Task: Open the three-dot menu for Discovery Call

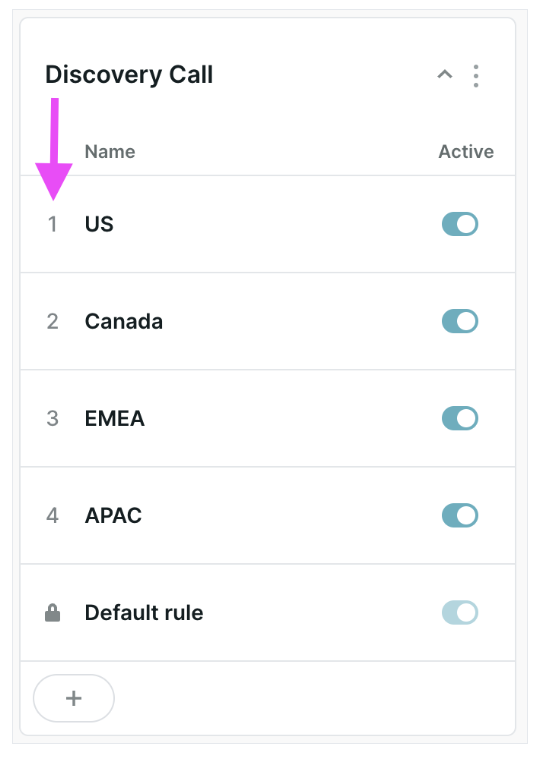Action: pos(476,76)
